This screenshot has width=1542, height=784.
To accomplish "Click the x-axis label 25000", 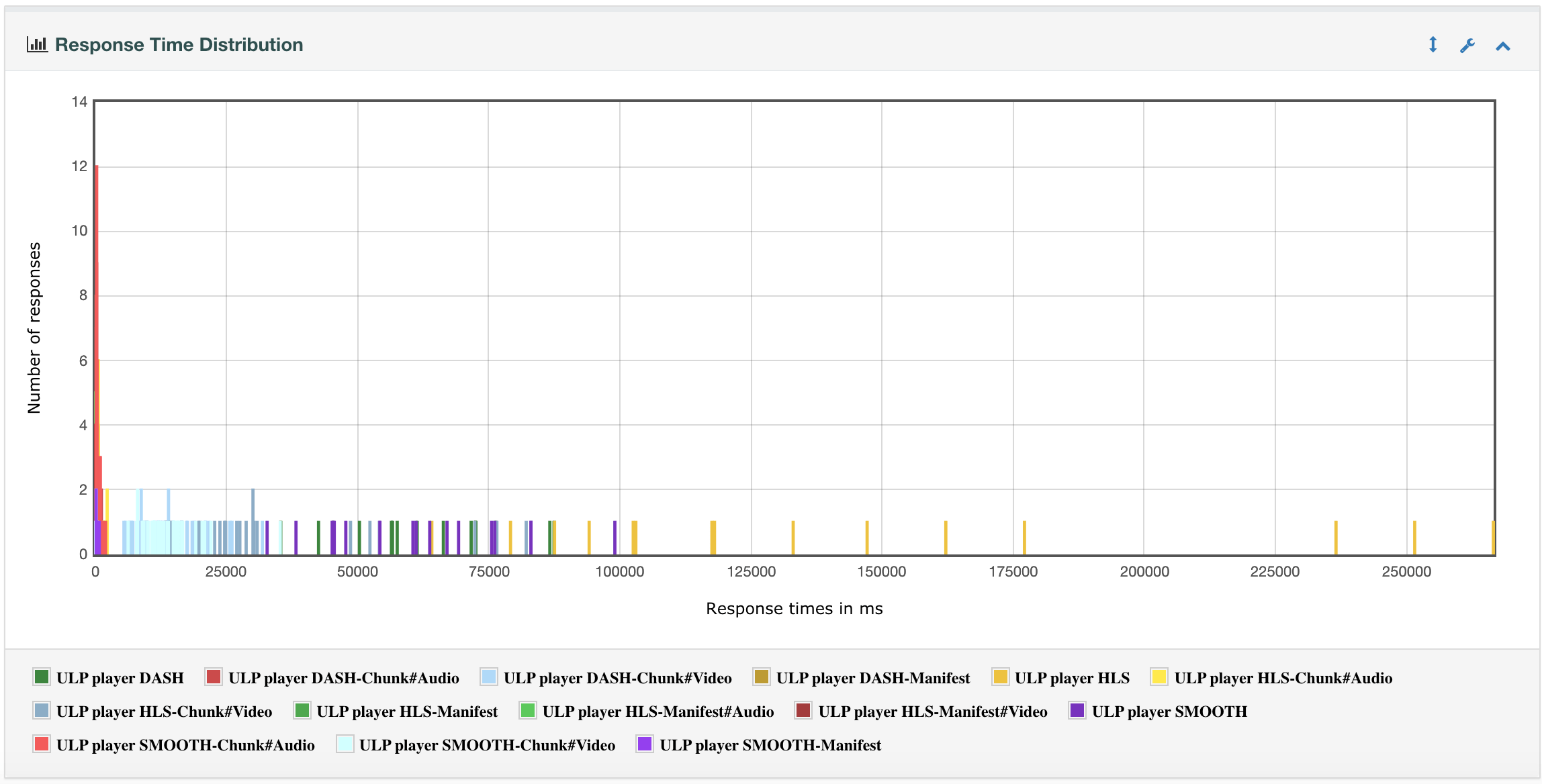I will [x=226, y=572].
